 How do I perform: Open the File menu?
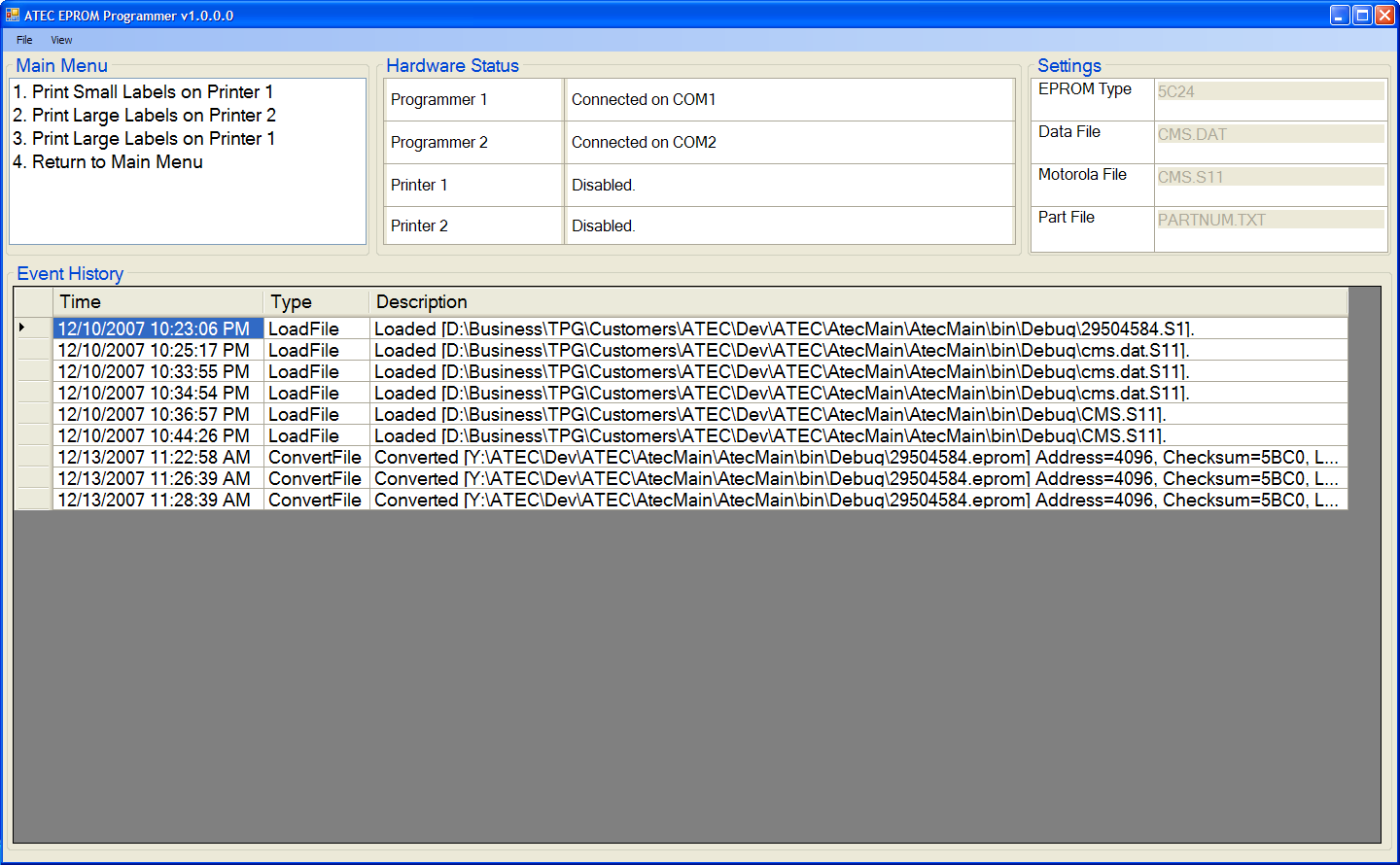click(24, 40)
